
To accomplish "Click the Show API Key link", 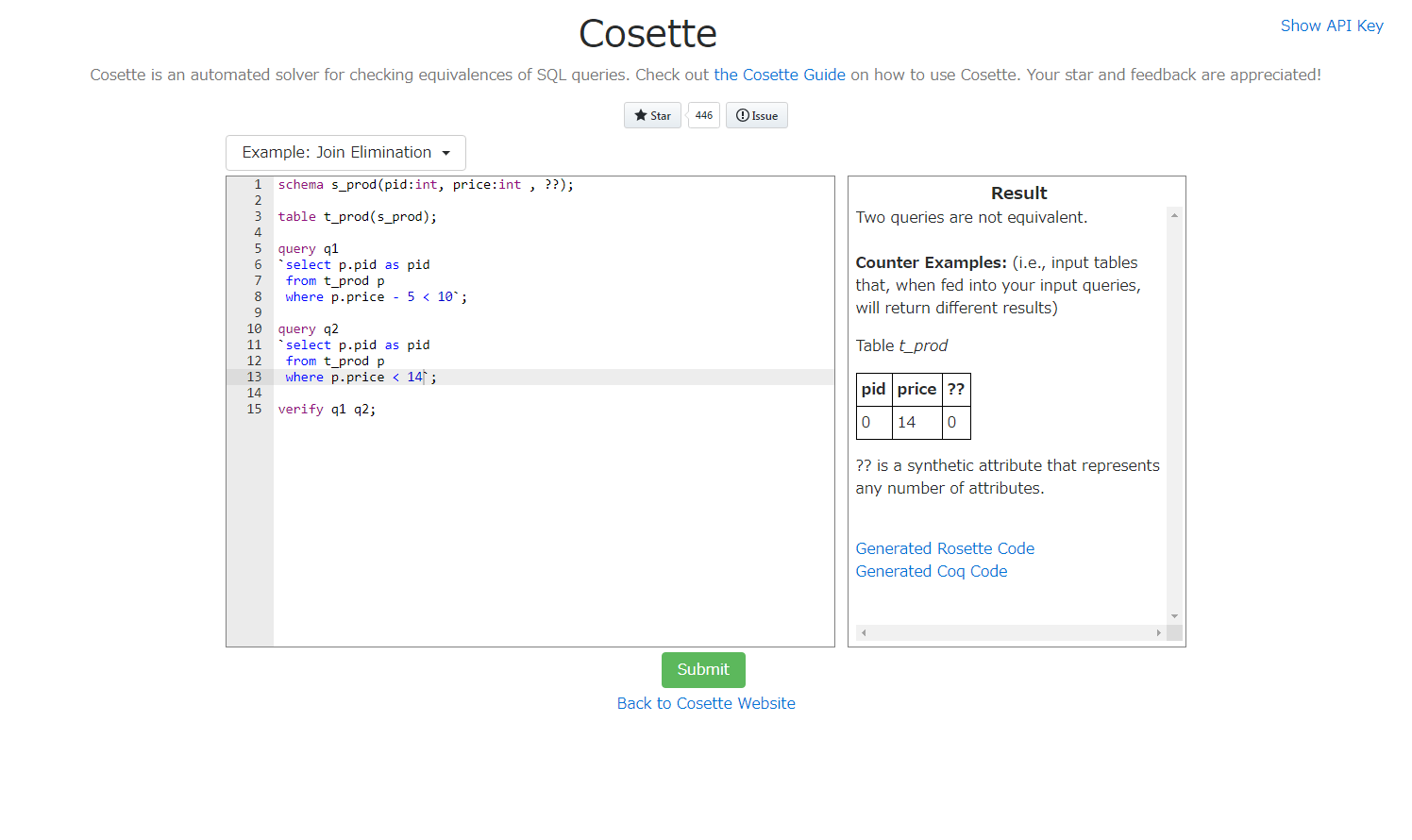I will pos(1331,25).
